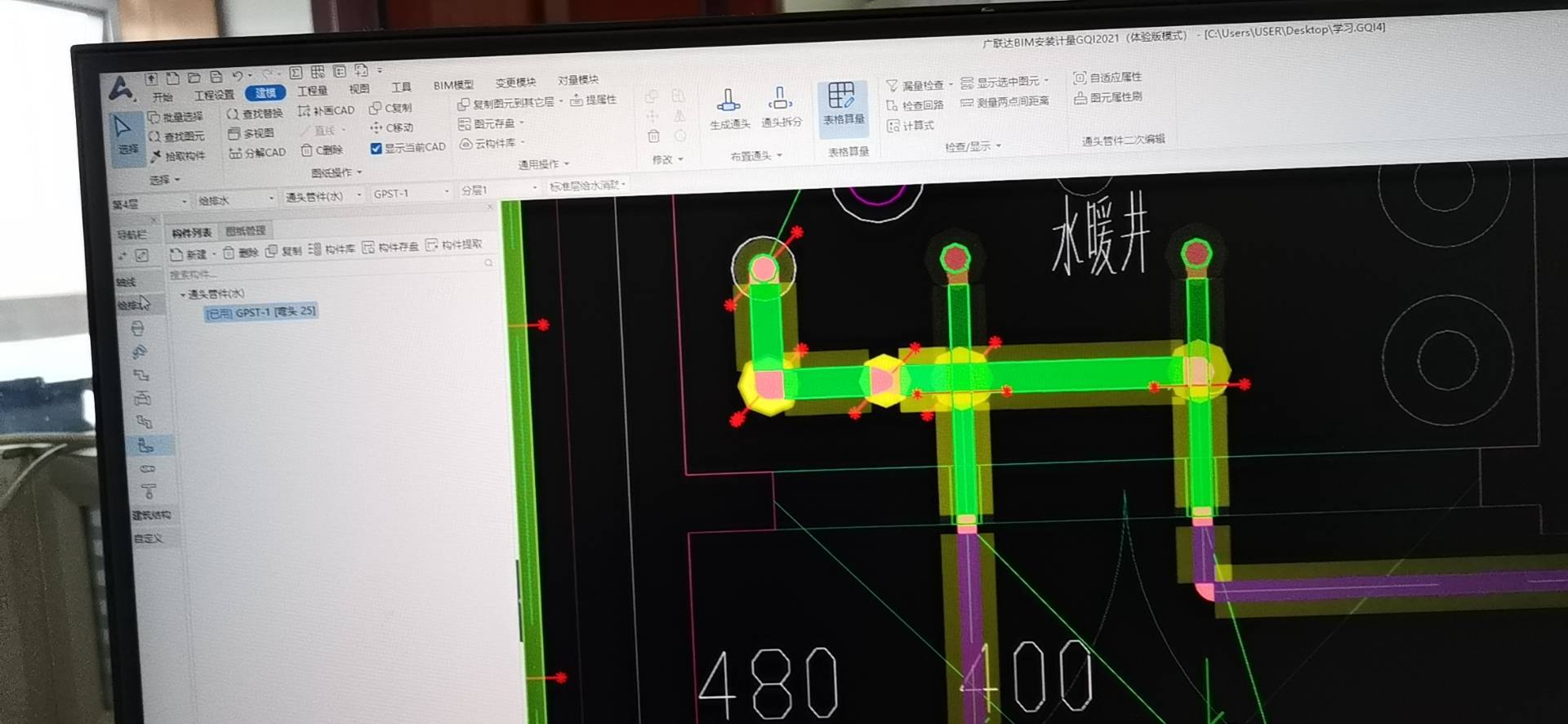Click 批量选择 batch select tool
This screenshot has width=1568, height=724.
(175, 117)
